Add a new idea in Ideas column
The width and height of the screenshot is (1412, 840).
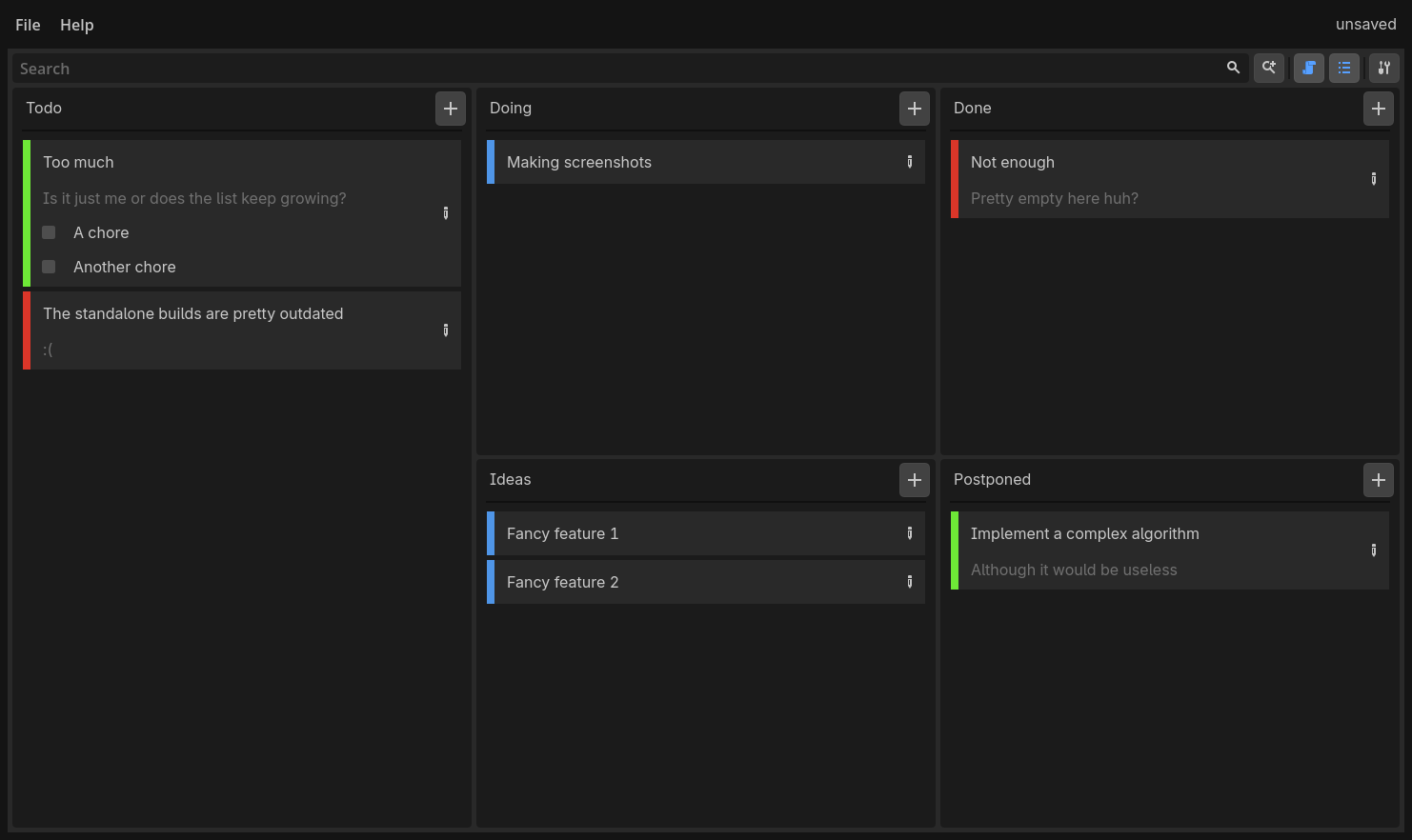(915, 480)
